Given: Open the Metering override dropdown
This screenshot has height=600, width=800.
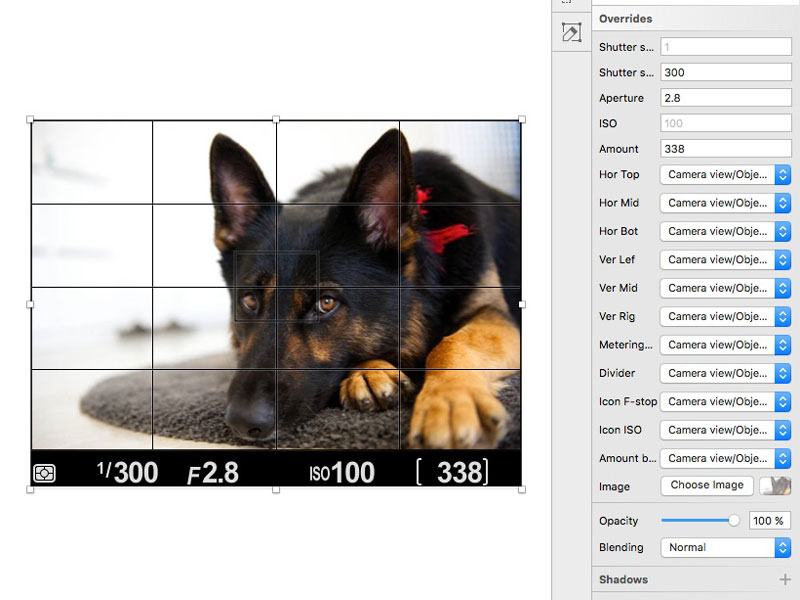Looking at the screenshot, I should point(724,344).
